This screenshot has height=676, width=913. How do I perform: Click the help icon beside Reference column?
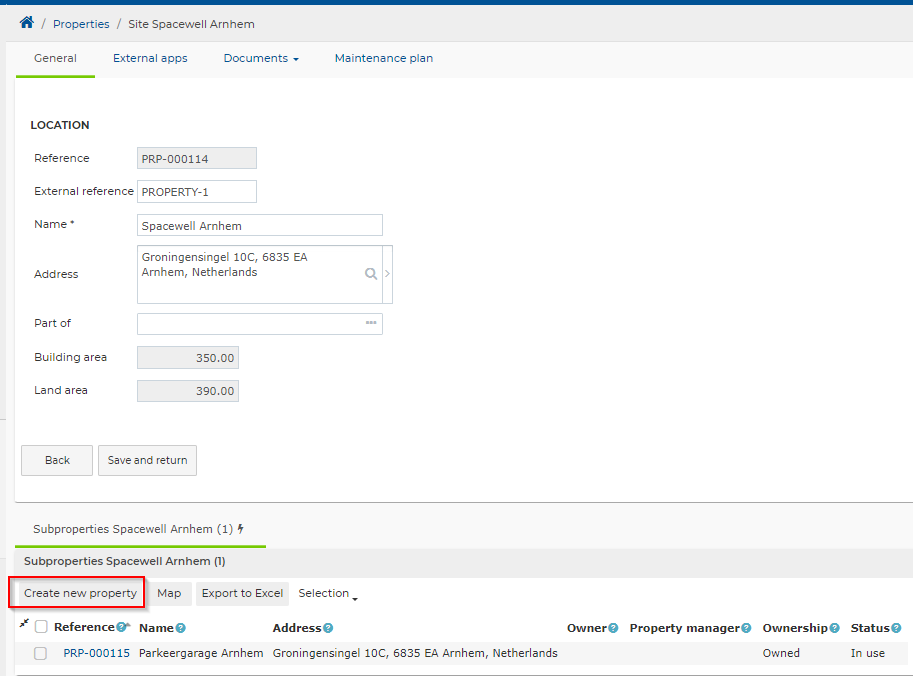click(x=121, y=627)
